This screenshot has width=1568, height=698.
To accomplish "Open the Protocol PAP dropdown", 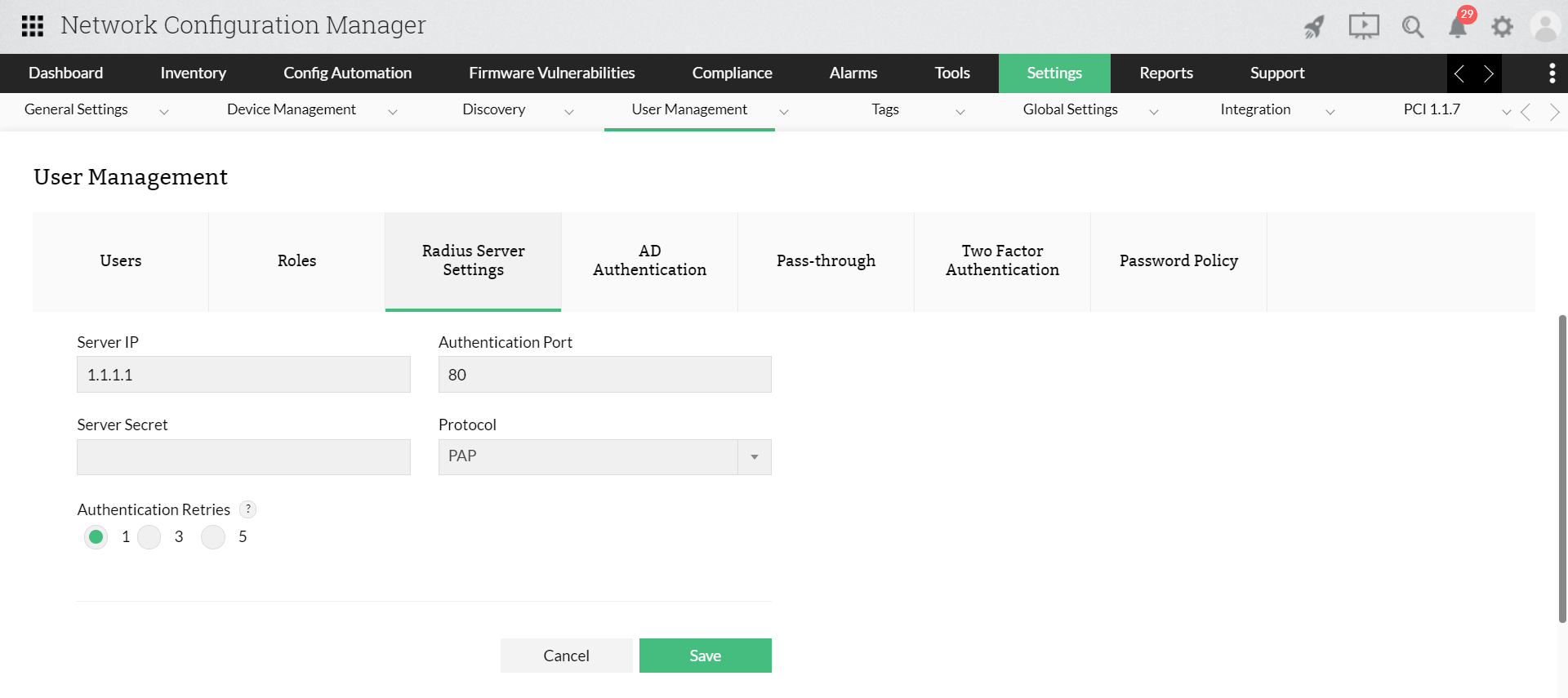I will click(x=604, y=457).
